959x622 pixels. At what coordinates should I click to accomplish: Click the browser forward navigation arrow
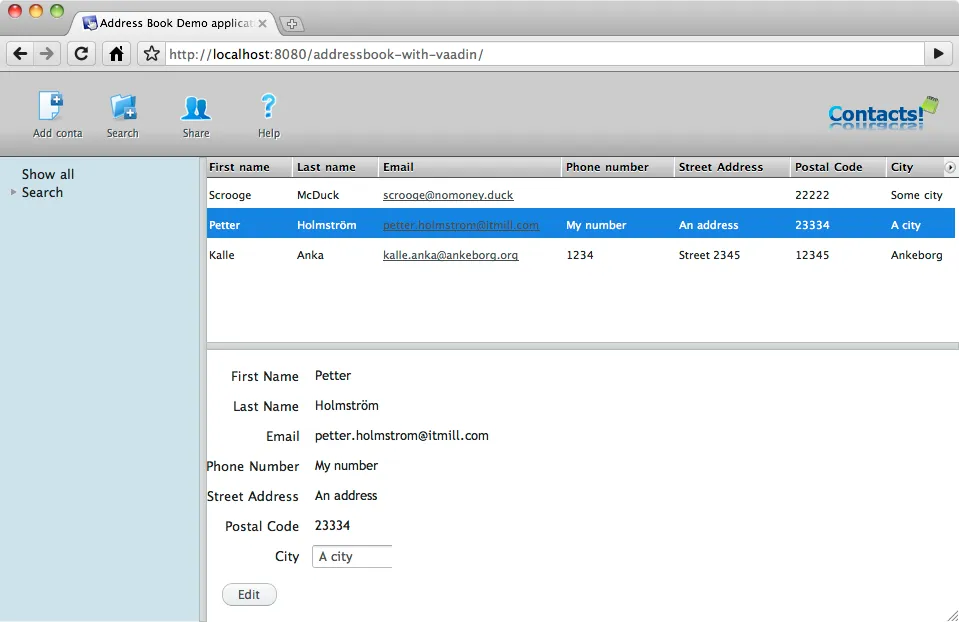(x=47, y=53)
